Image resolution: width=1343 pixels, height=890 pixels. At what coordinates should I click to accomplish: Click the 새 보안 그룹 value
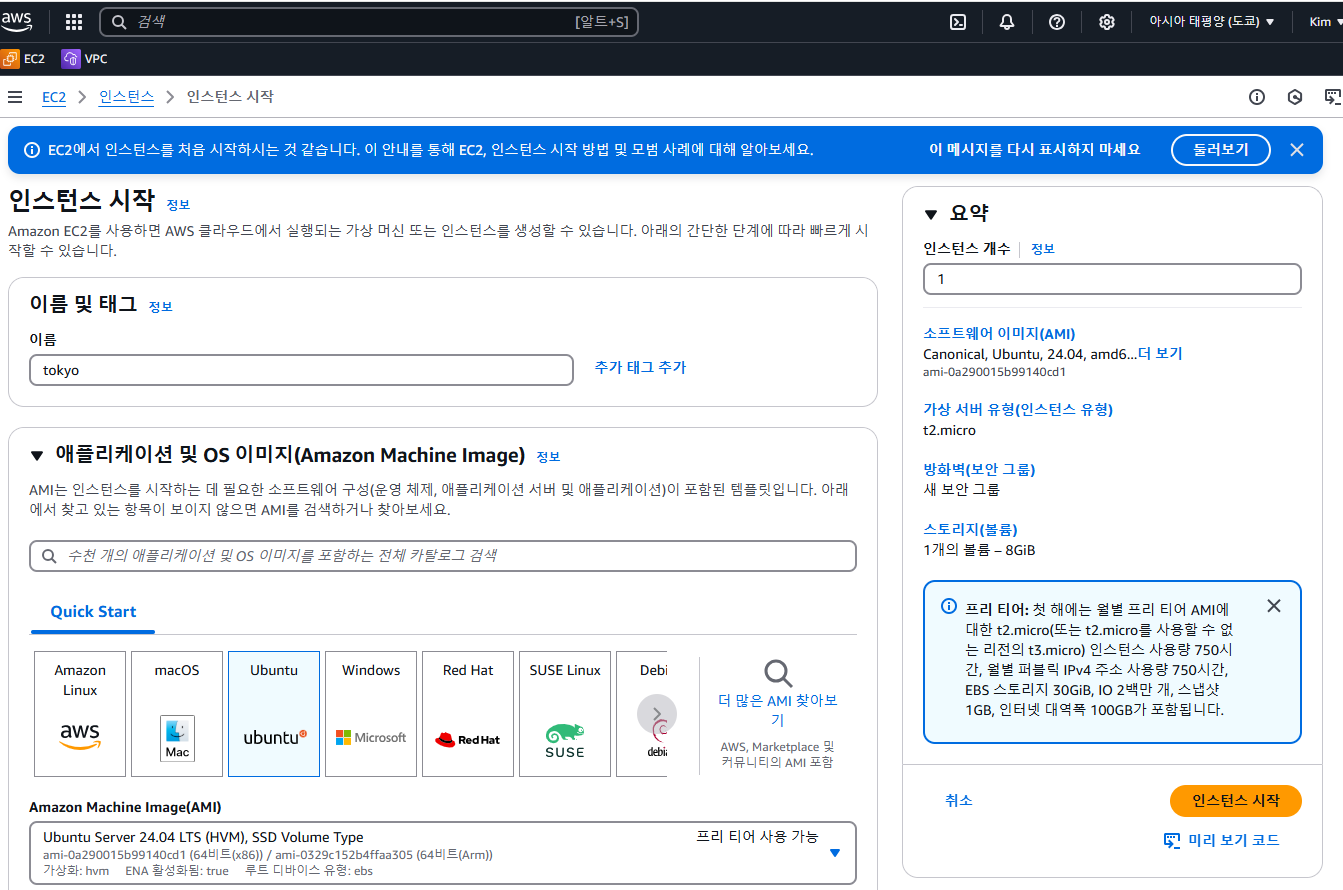point(961,490)
